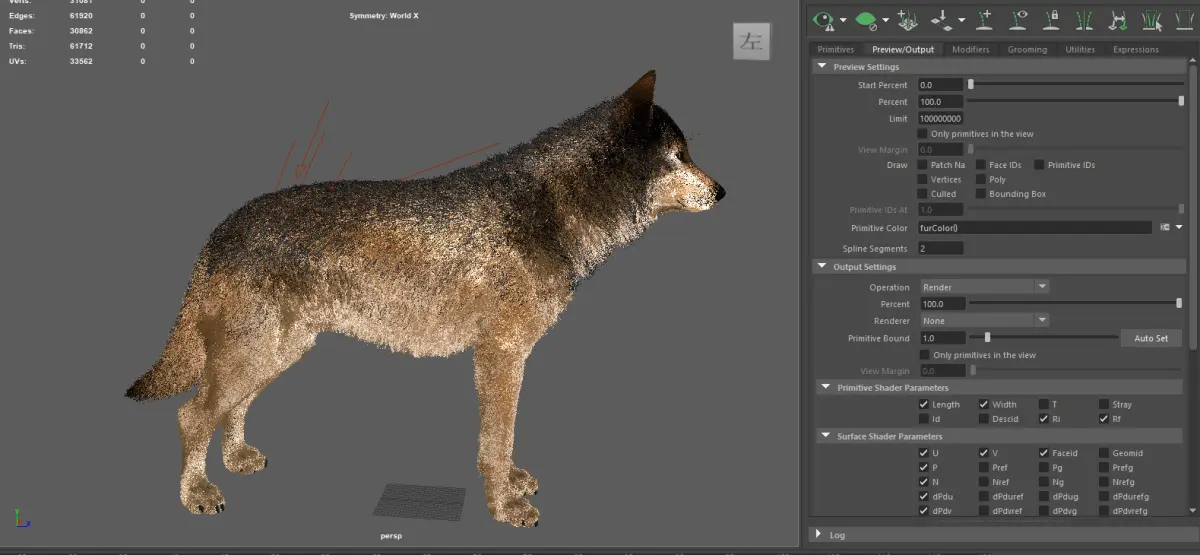
Task: Click the add guides grid icon with plus
Action: 909,18
